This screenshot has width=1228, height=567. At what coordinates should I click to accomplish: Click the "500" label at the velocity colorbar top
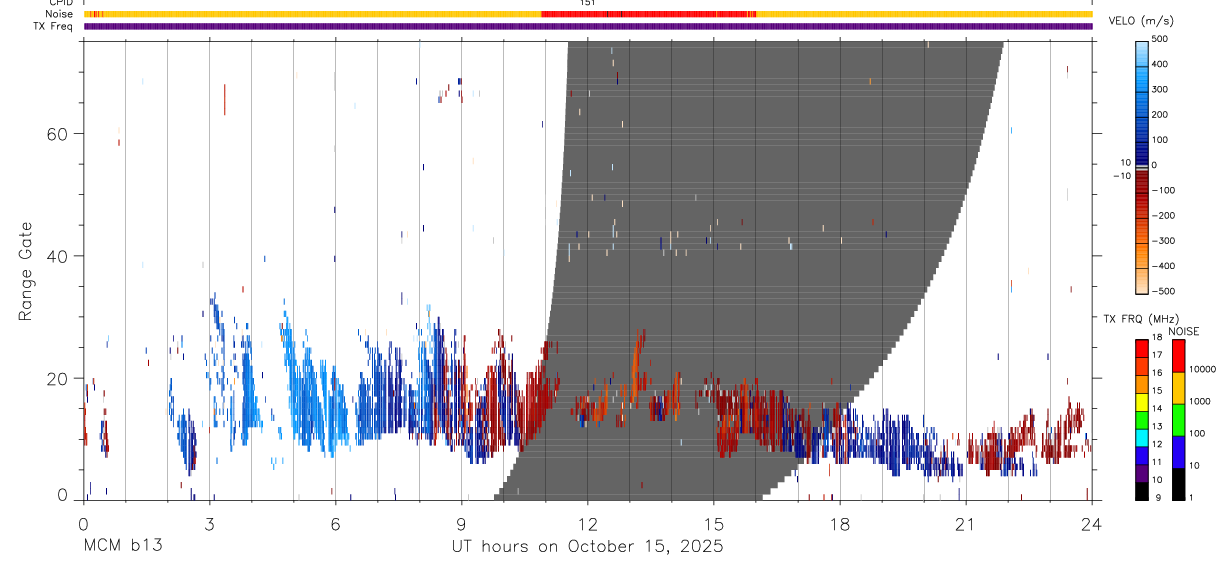pos(1159,39)
